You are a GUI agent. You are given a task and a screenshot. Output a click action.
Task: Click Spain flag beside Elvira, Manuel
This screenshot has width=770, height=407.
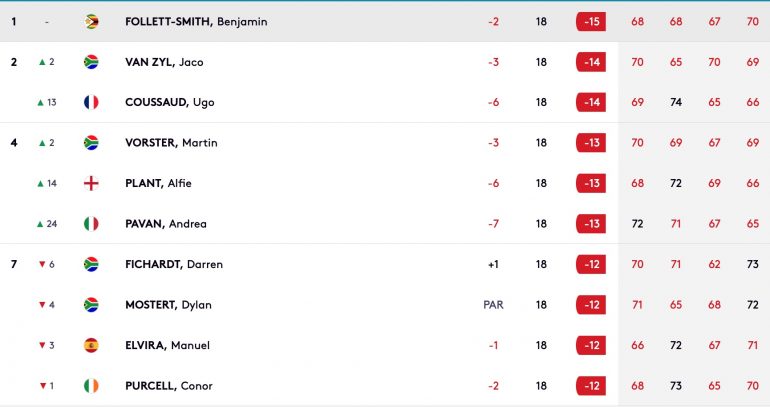click(x=91, y=345)
